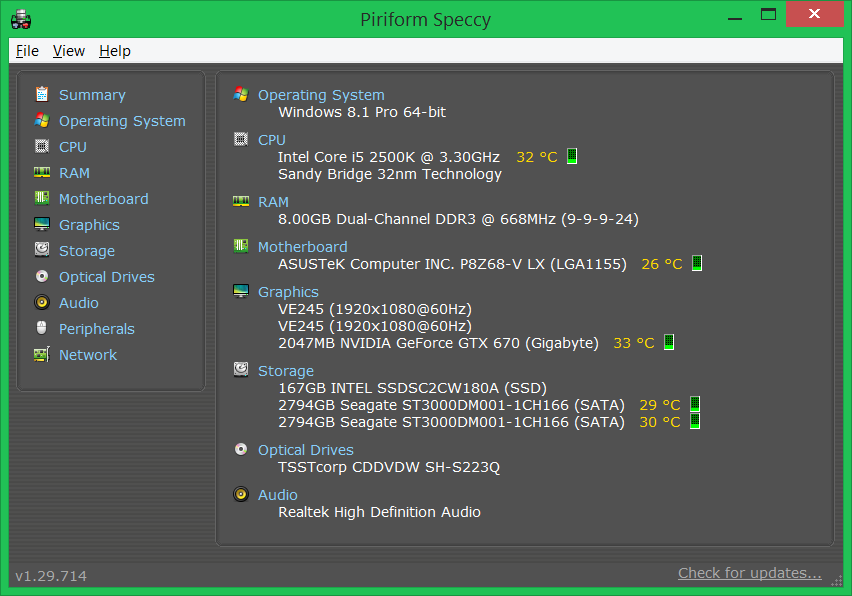The width and height of the screenshot is (852, 596).
Task: Click the Optical Drives heading link in summary
Action: point(305,450)
